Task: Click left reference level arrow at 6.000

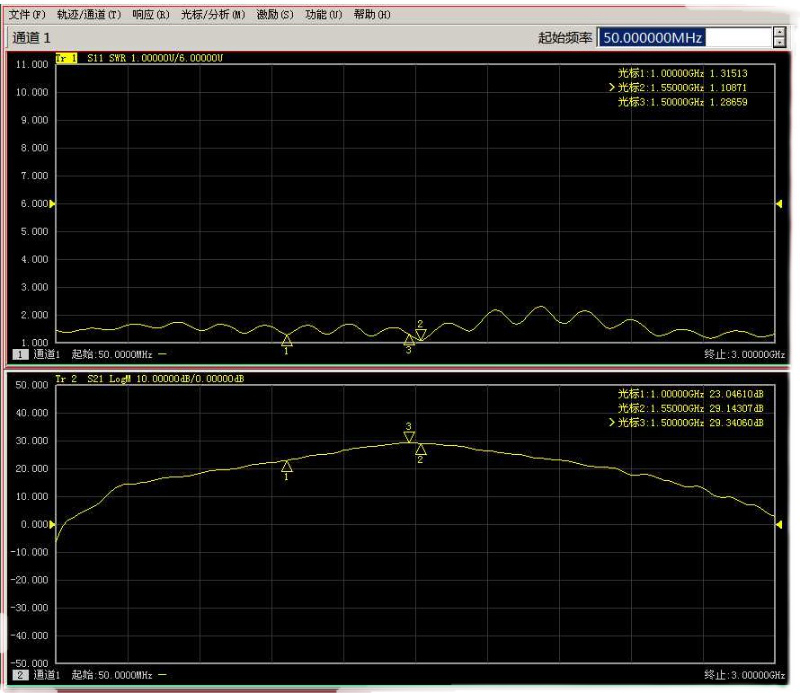Action: [53, 204]
